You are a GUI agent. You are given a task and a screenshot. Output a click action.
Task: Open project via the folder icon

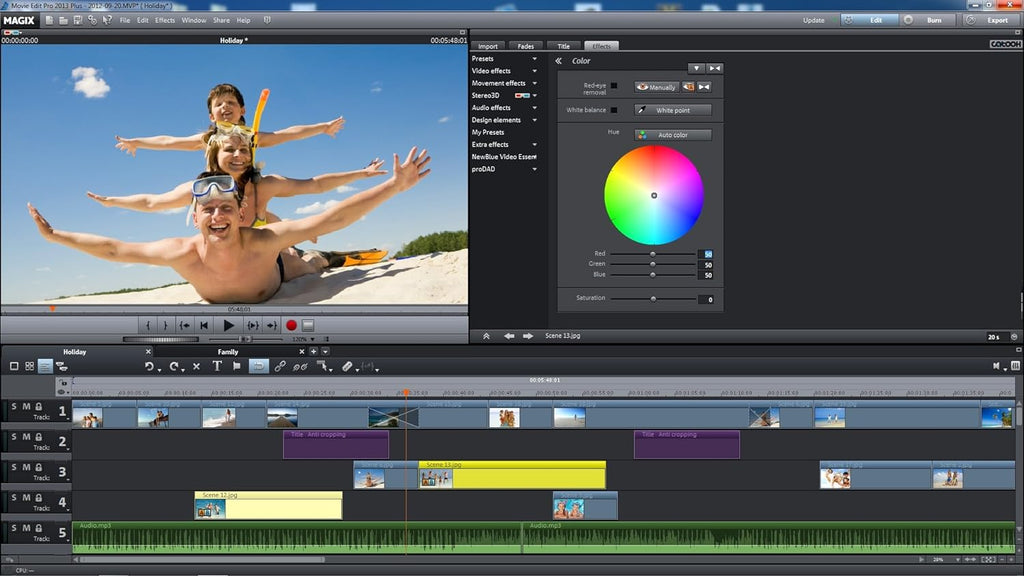pos(63,20)
